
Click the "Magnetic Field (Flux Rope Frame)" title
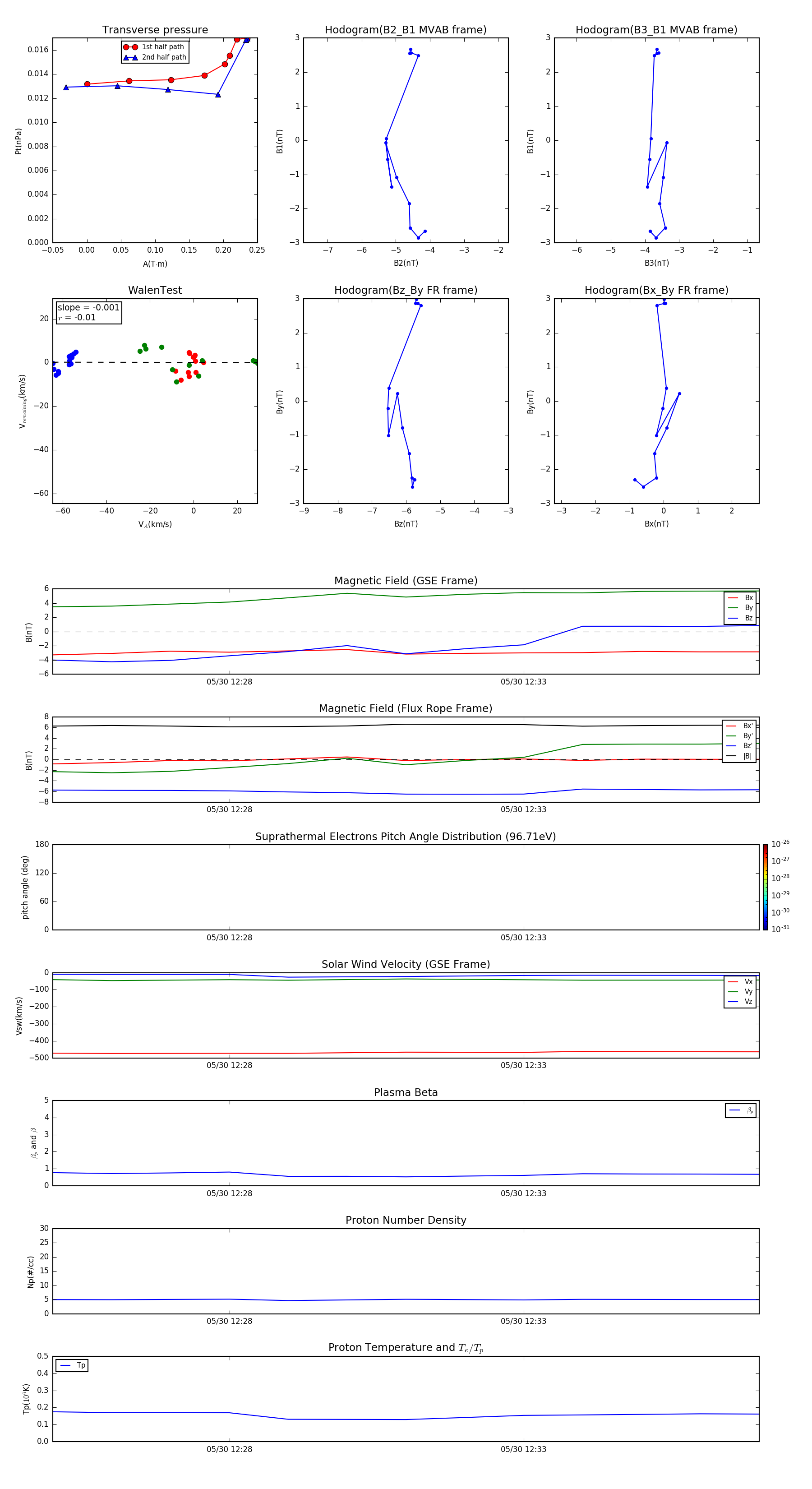pyautogui.click(x=406, y=708)
